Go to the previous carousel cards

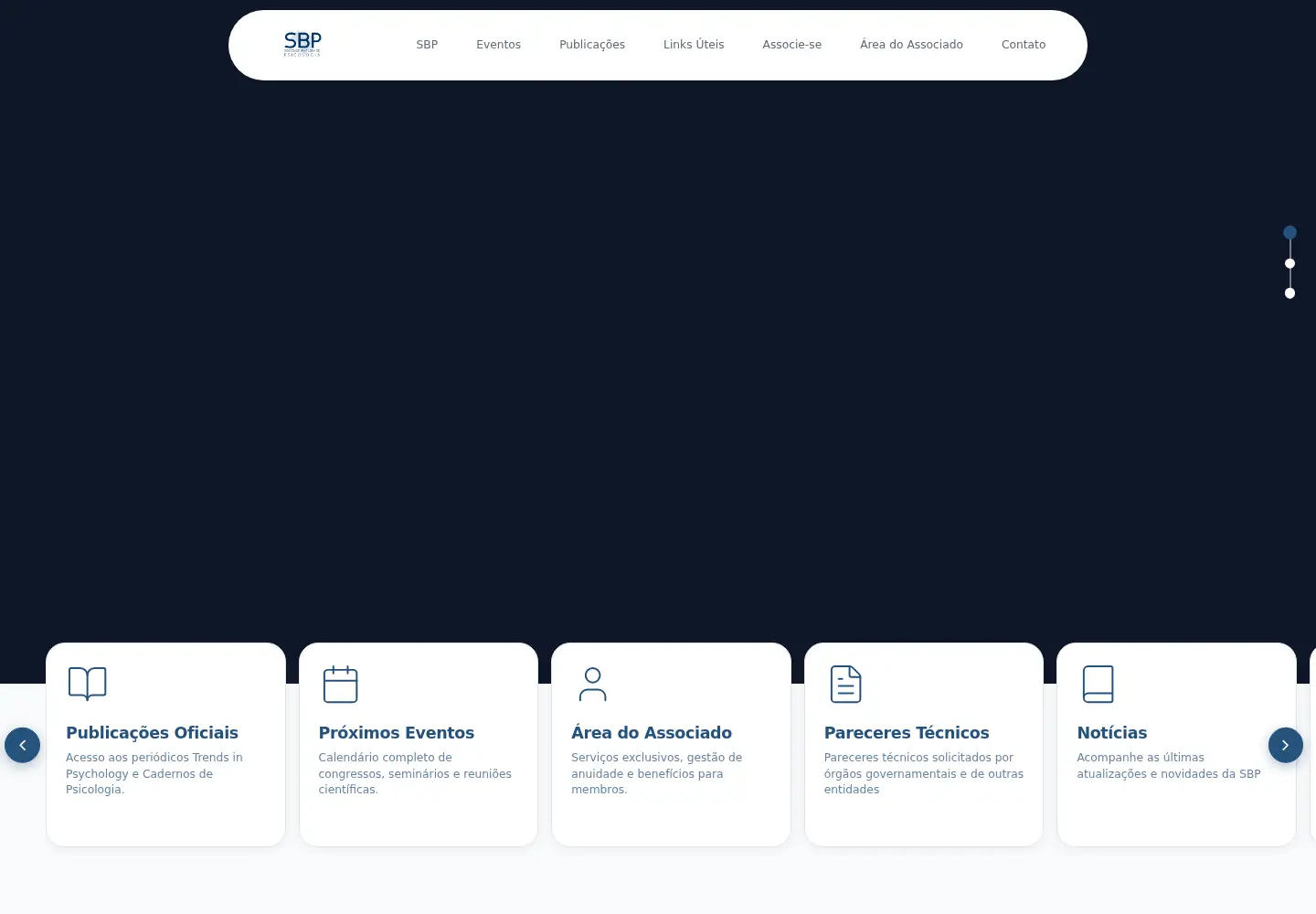pyautogui.click(x=22, y=745)
